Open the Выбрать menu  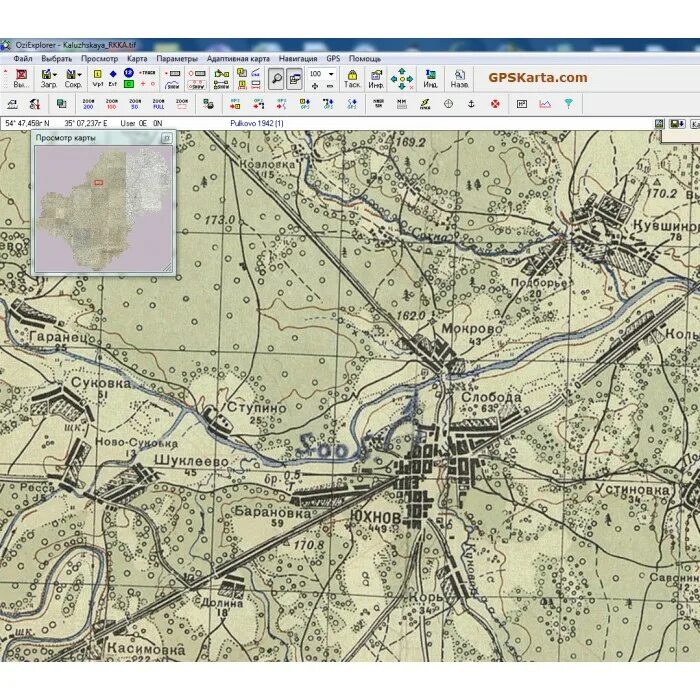[x=57, y=58]
